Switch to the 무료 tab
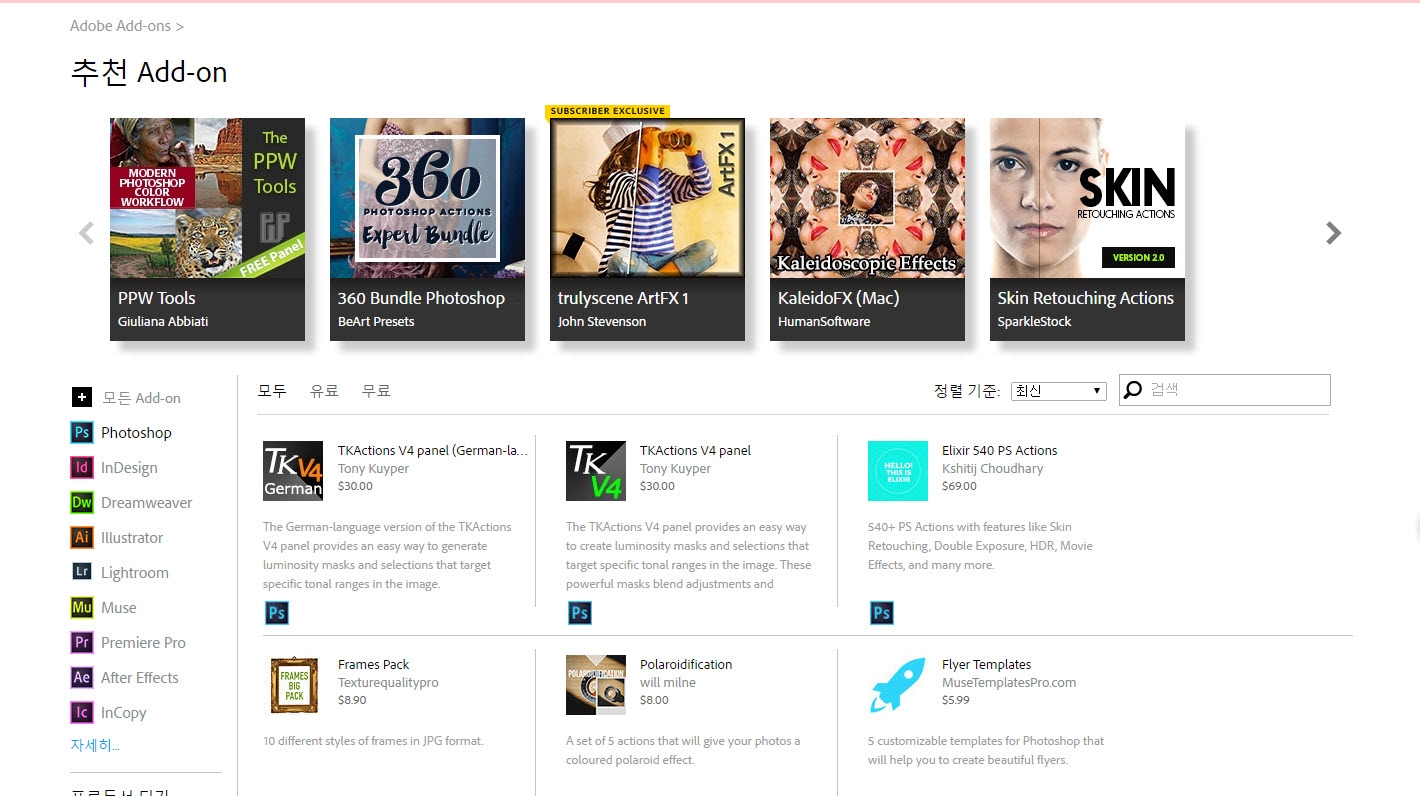 coord(376,390)
